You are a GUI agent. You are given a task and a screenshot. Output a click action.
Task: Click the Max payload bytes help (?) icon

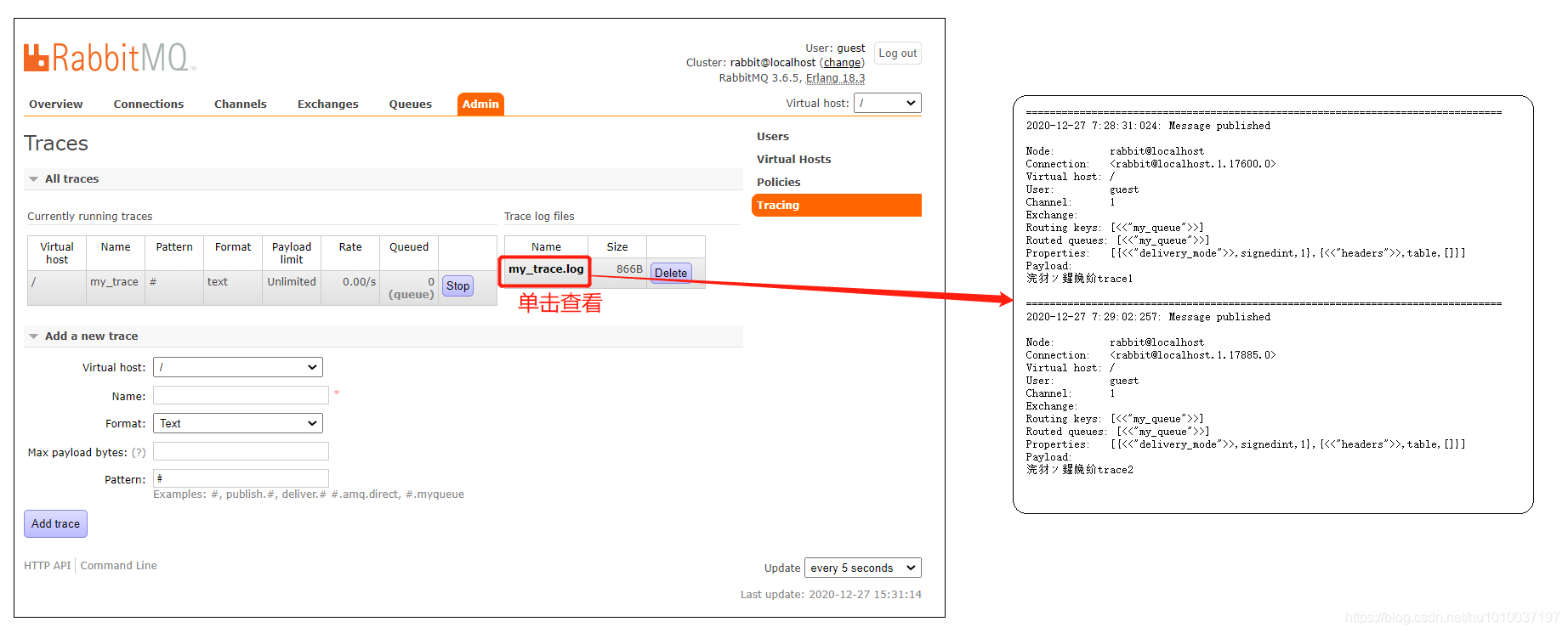pos(139,453)
